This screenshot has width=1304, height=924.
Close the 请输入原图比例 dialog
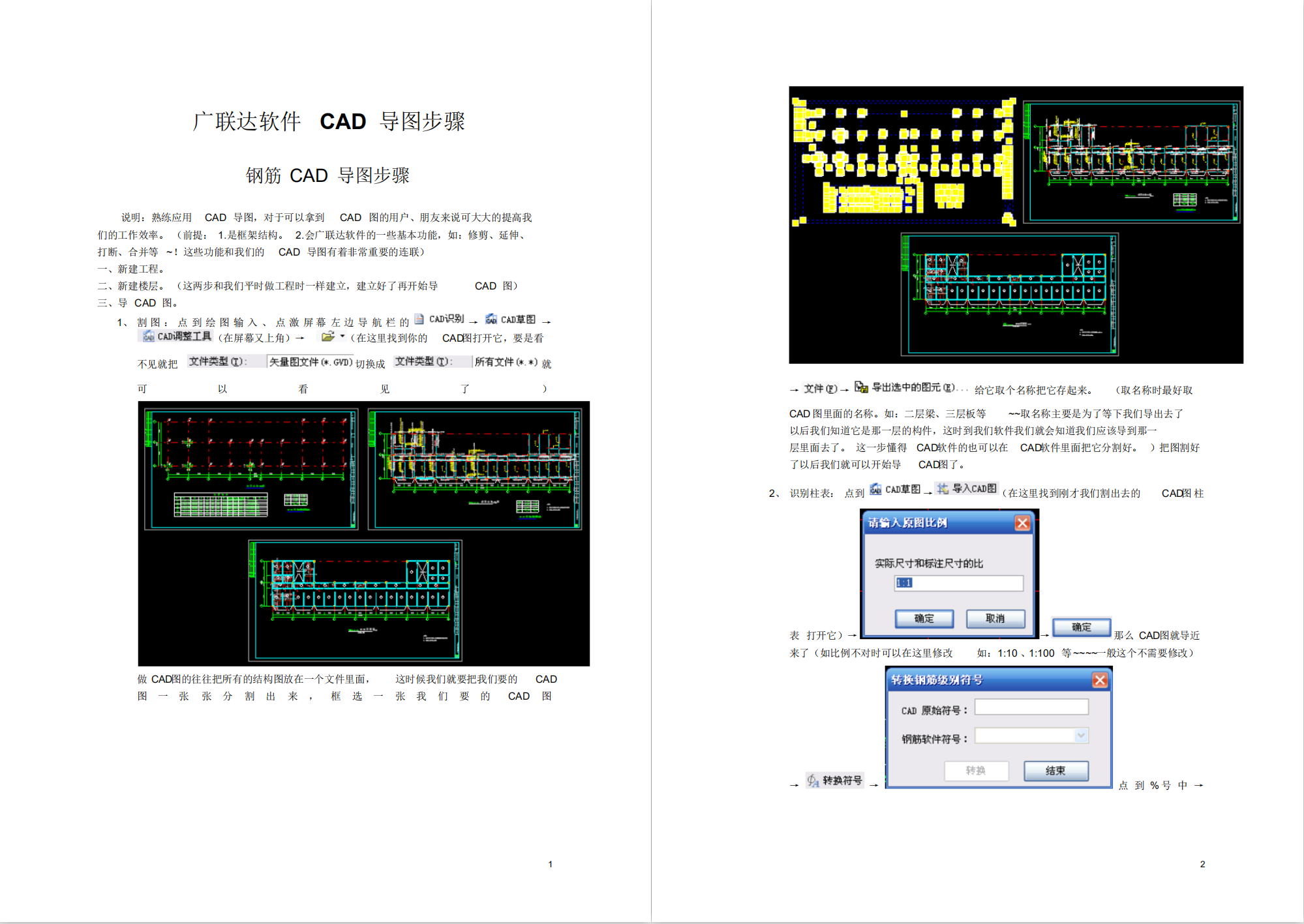pos(1022,523)
